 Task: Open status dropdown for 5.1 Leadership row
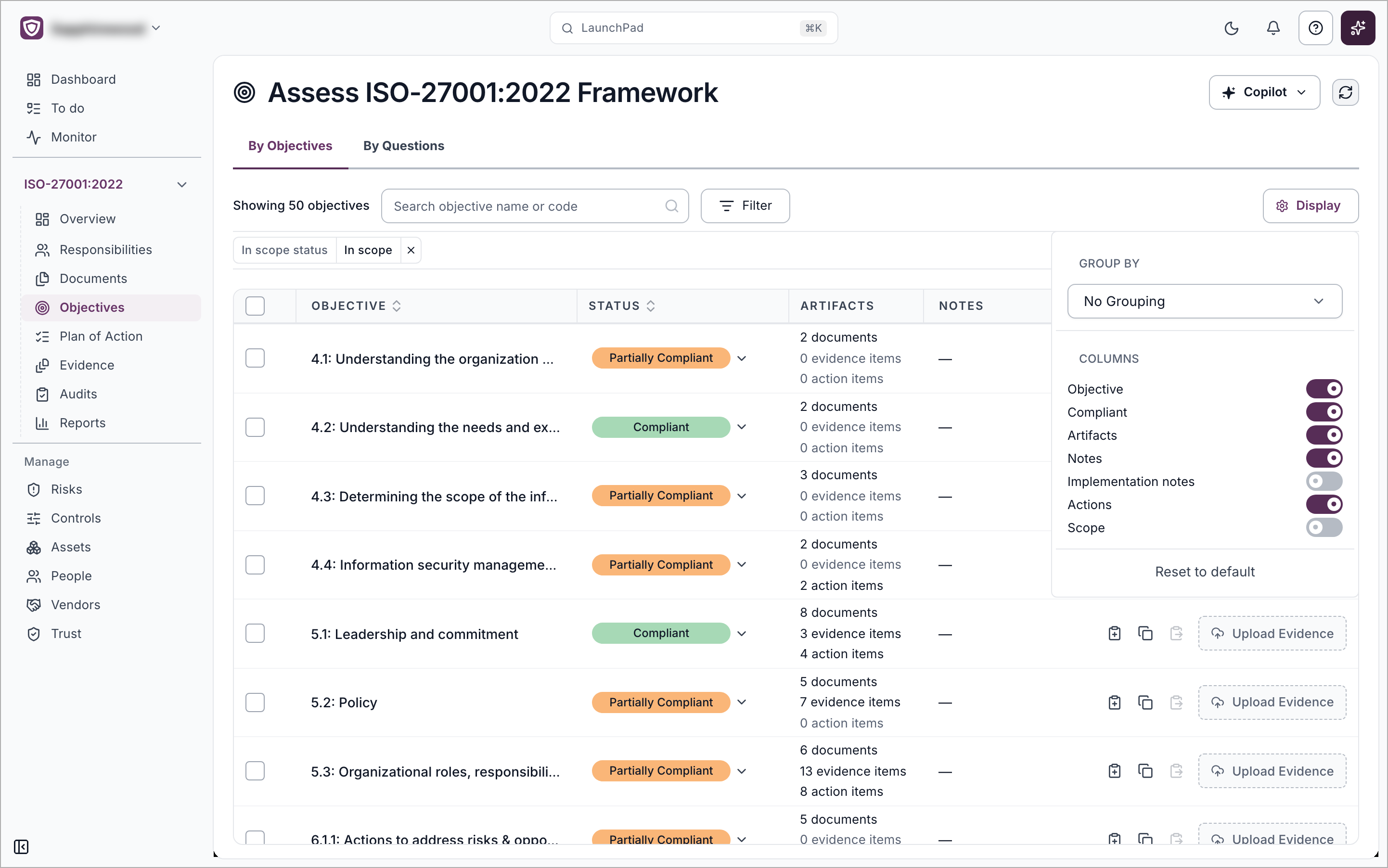coord(741,633)
